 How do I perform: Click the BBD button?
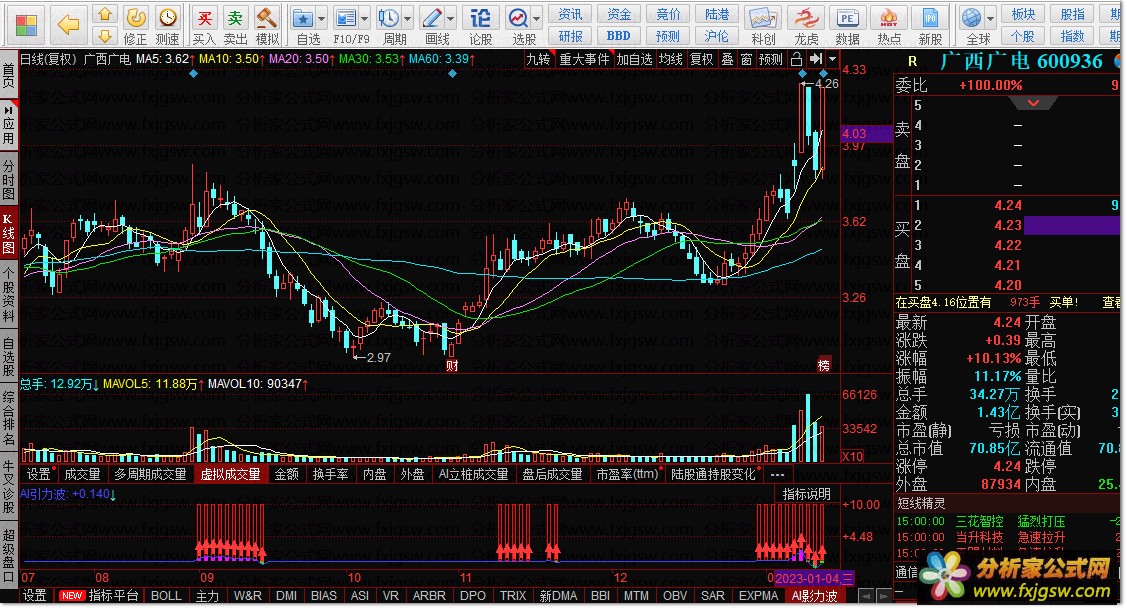(x=619, y=36)
